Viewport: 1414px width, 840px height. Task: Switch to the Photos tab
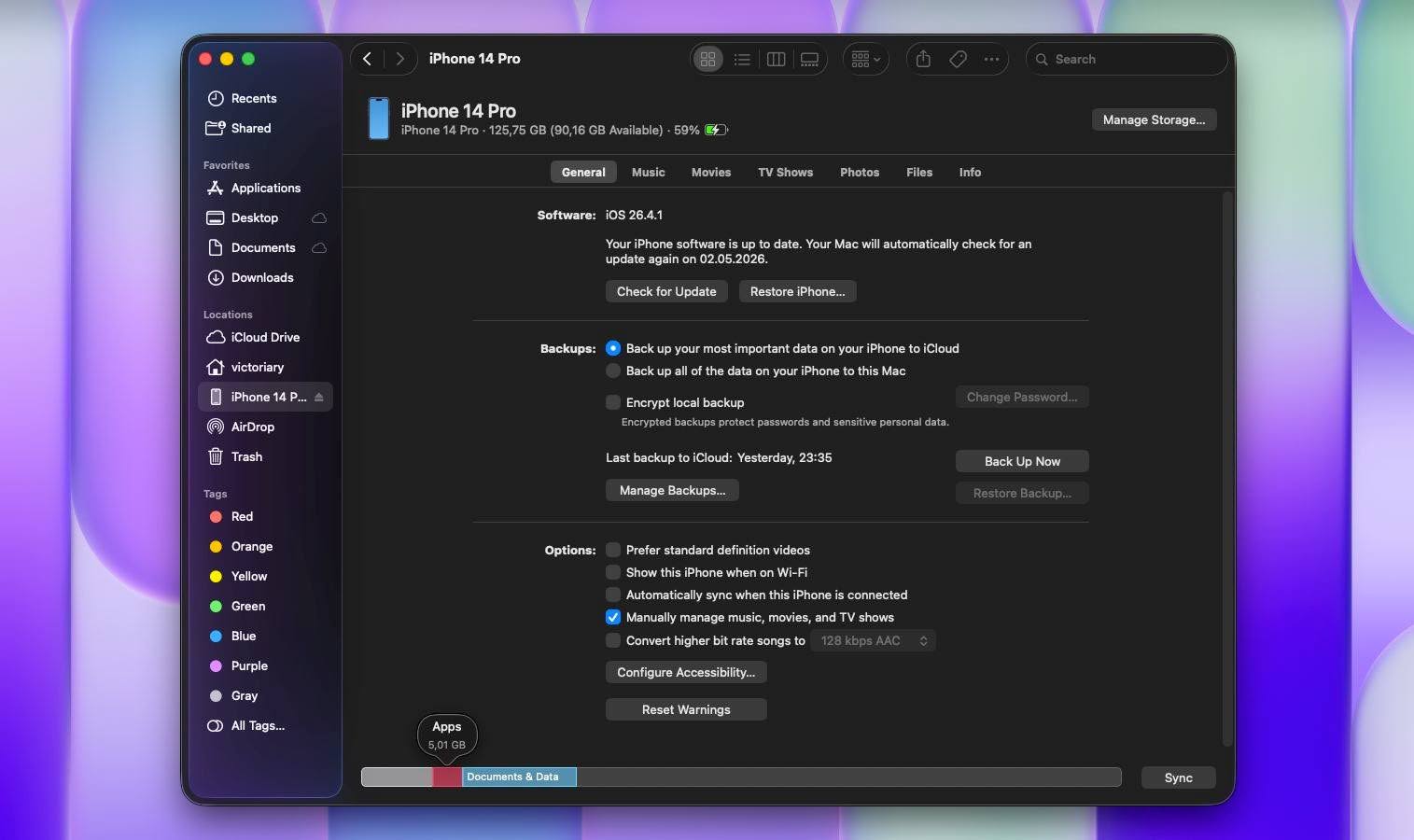860,172
